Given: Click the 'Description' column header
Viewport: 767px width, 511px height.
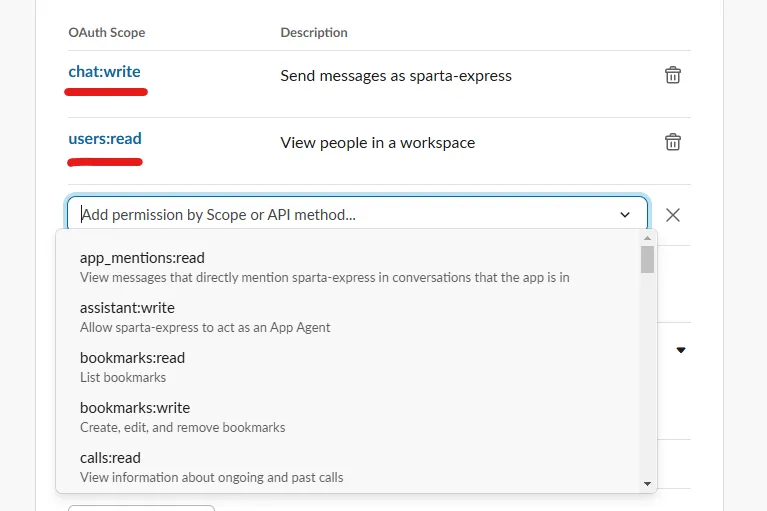Looking at the screenshot, I should (314, 33).
